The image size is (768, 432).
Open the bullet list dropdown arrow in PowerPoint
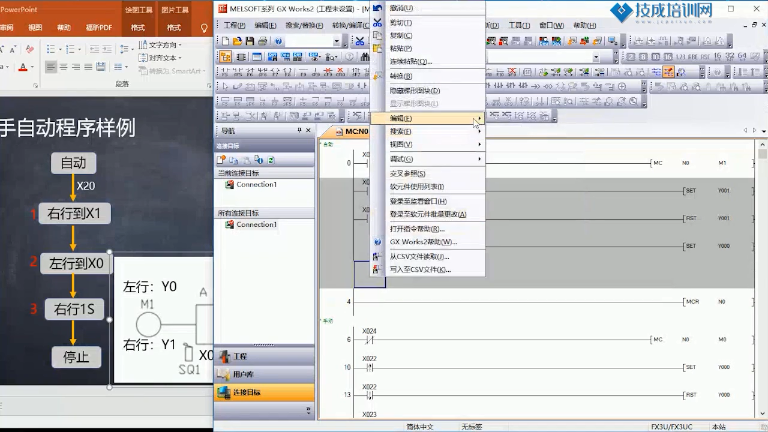tap(60, 49)
